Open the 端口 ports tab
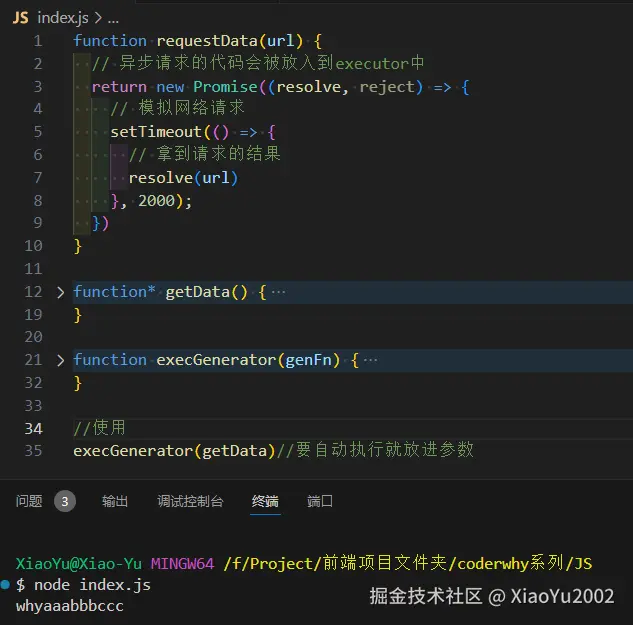This screenshot has height=625, width=633. click(x=320, y=501)
